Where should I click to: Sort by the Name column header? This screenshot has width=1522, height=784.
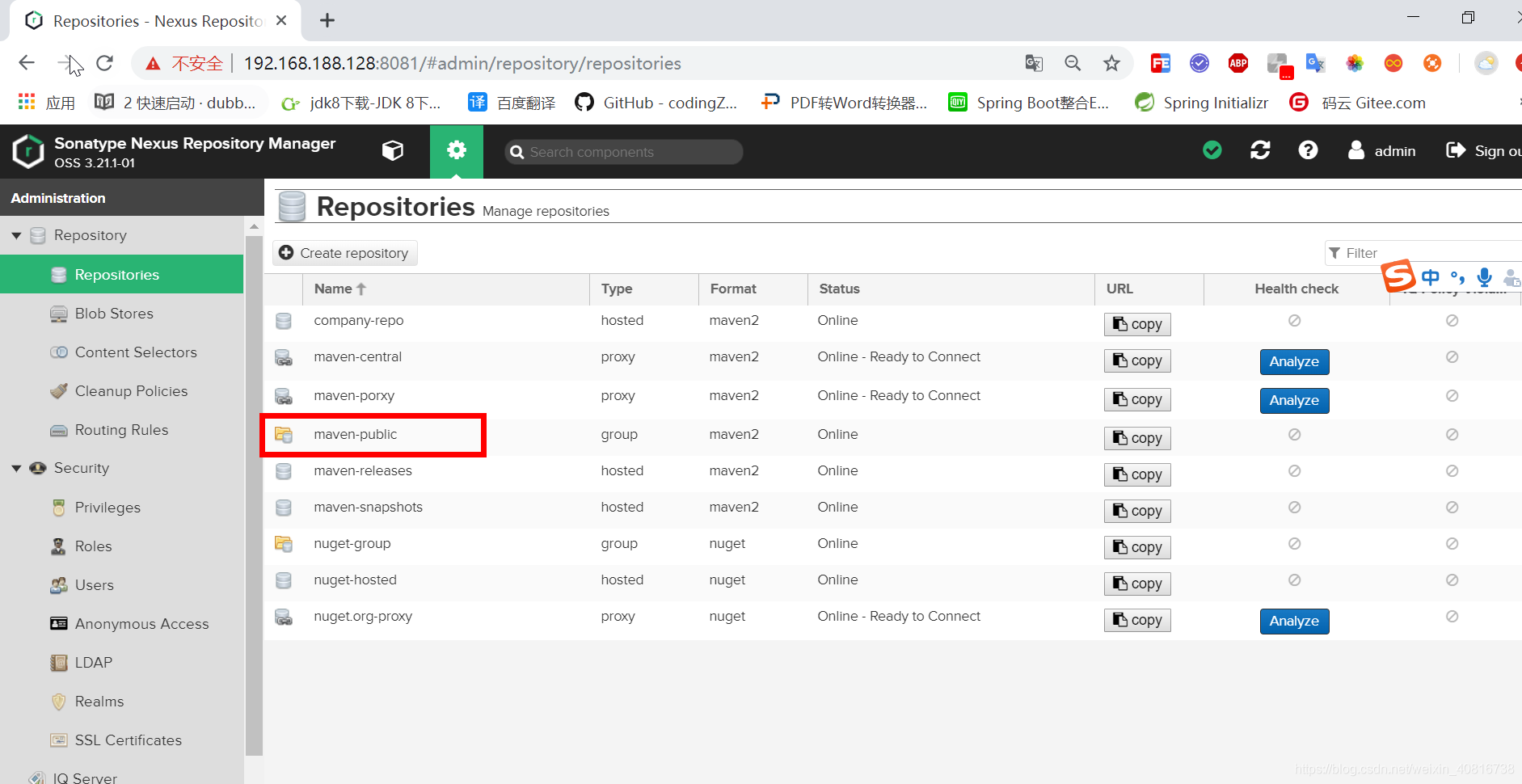pos(446,289)
